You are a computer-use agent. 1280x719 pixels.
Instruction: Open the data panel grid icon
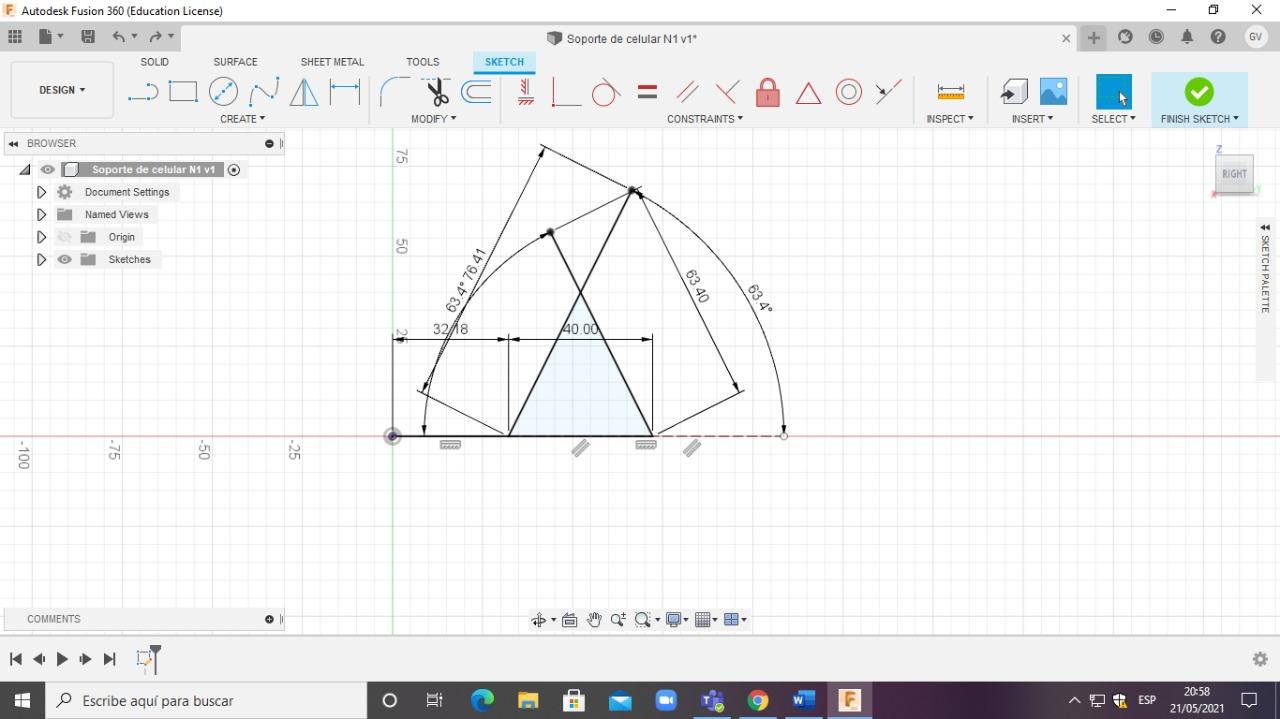point(15,37)
